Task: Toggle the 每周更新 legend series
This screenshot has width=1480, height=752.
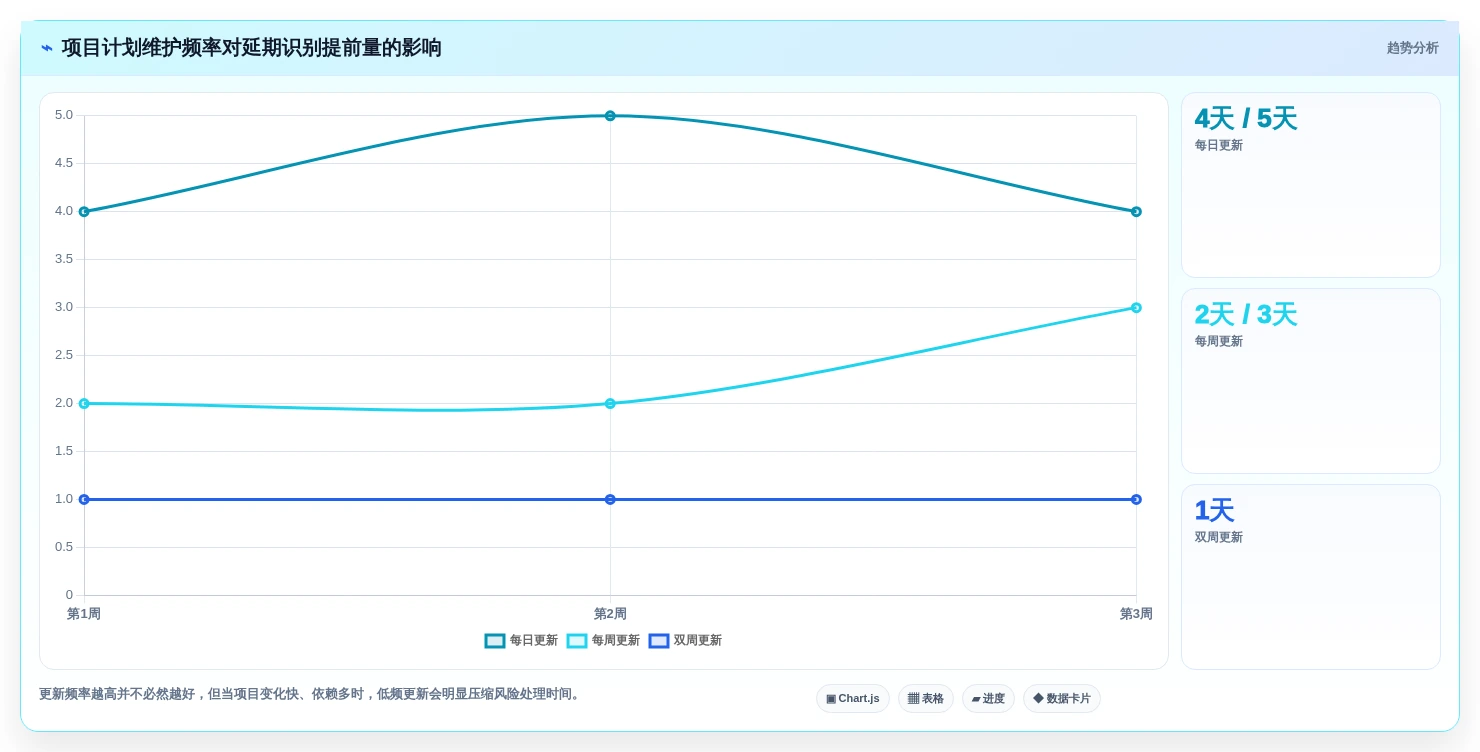Action: [603, 641]
